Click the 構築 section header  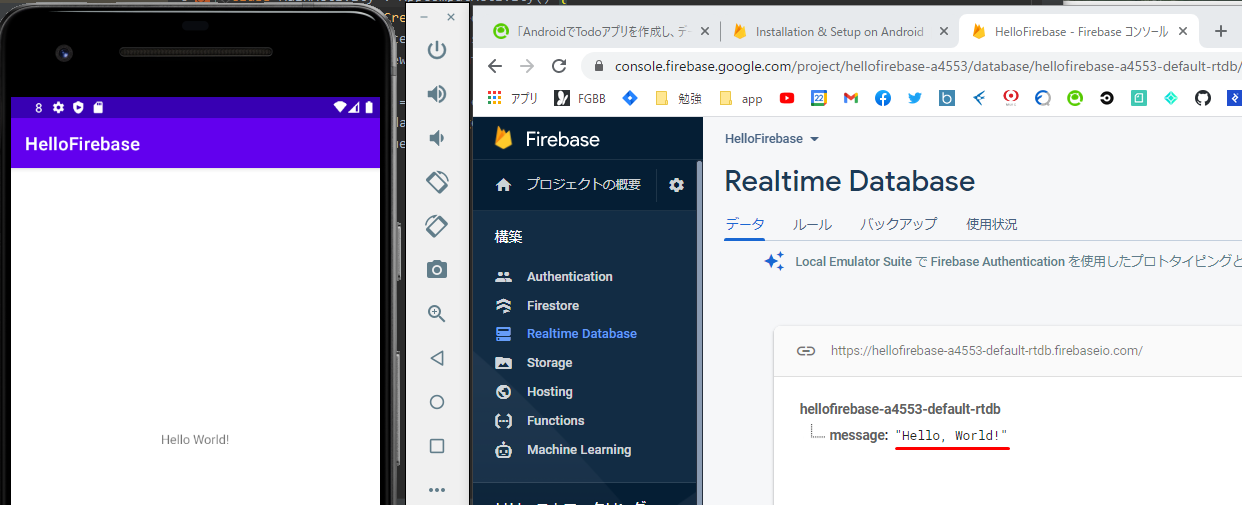click(508, 237)
